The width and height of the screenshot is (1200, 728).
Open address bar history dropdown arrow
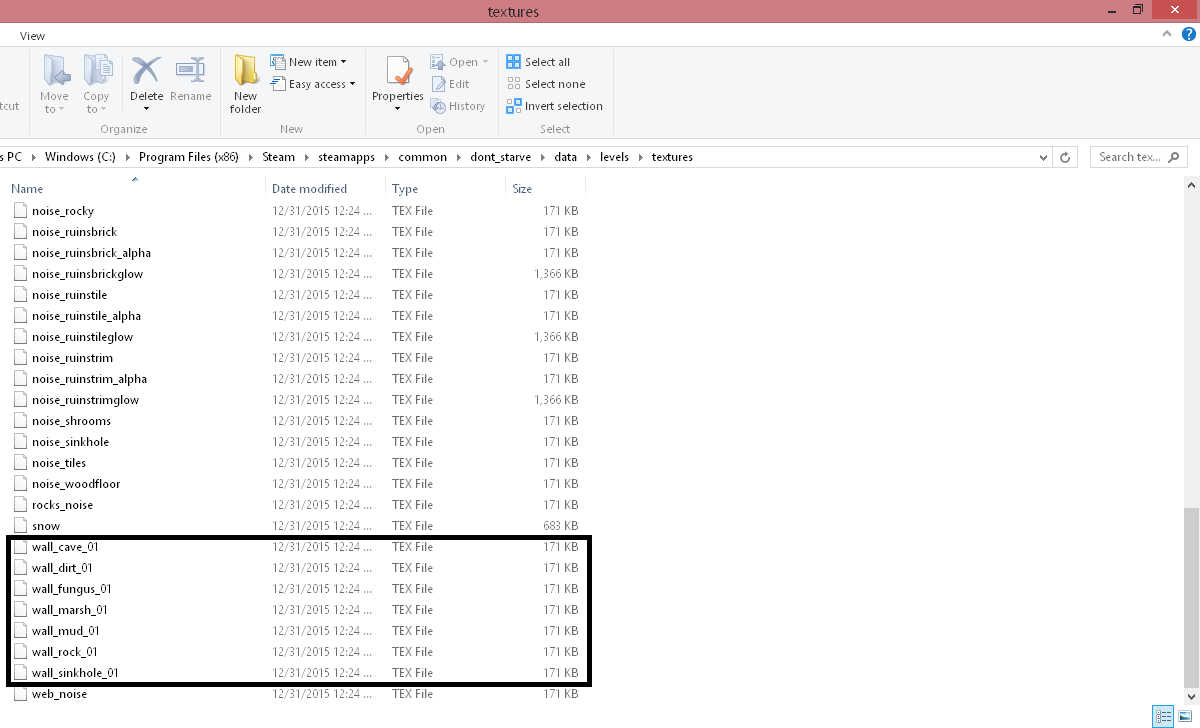1043,157
